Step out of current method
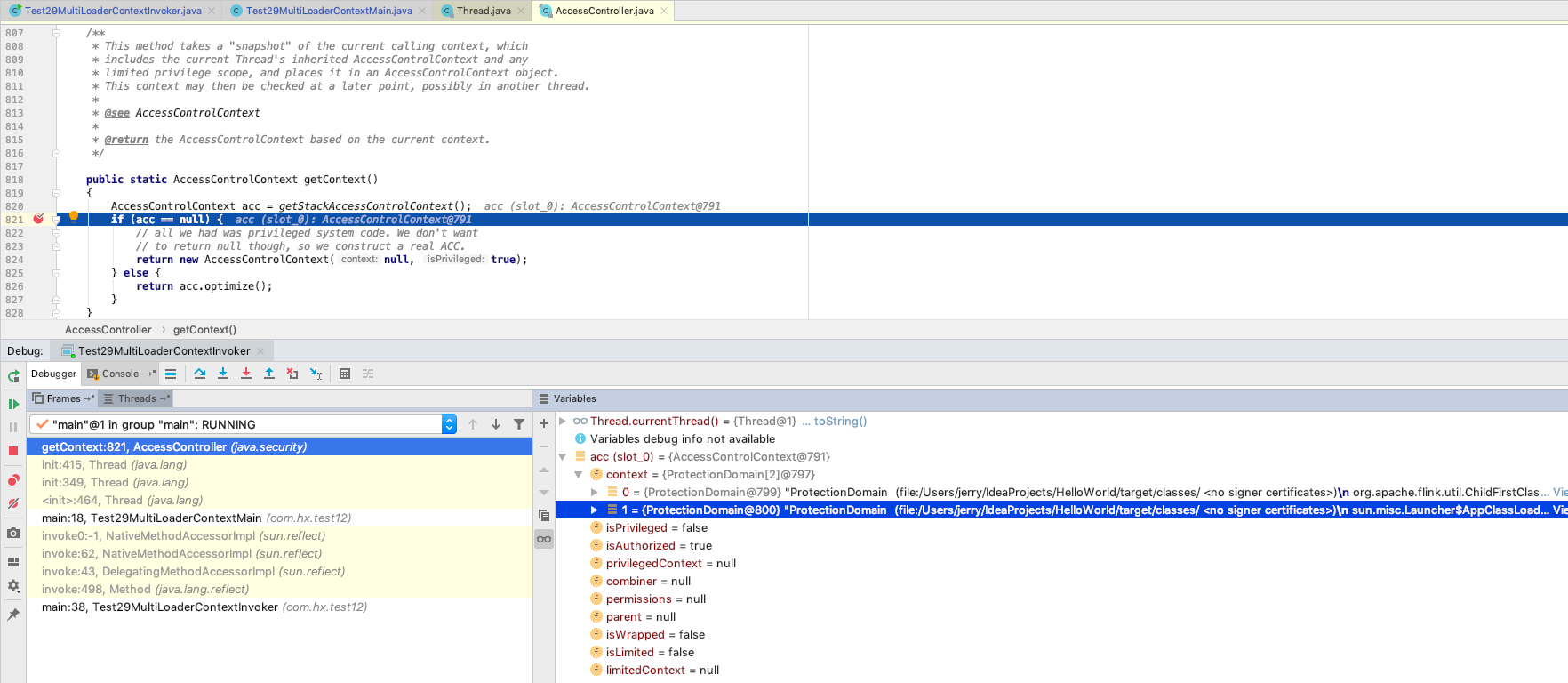Image resolution: width=1568 pixels, height=683 pixels. pos(269,374)
